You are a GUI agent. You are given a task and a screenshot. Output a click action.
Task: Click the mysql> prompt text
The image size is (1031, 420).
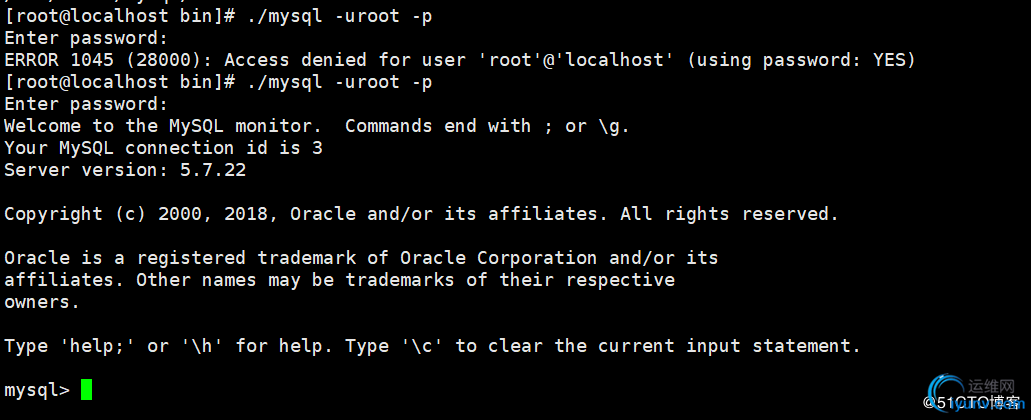37,390
